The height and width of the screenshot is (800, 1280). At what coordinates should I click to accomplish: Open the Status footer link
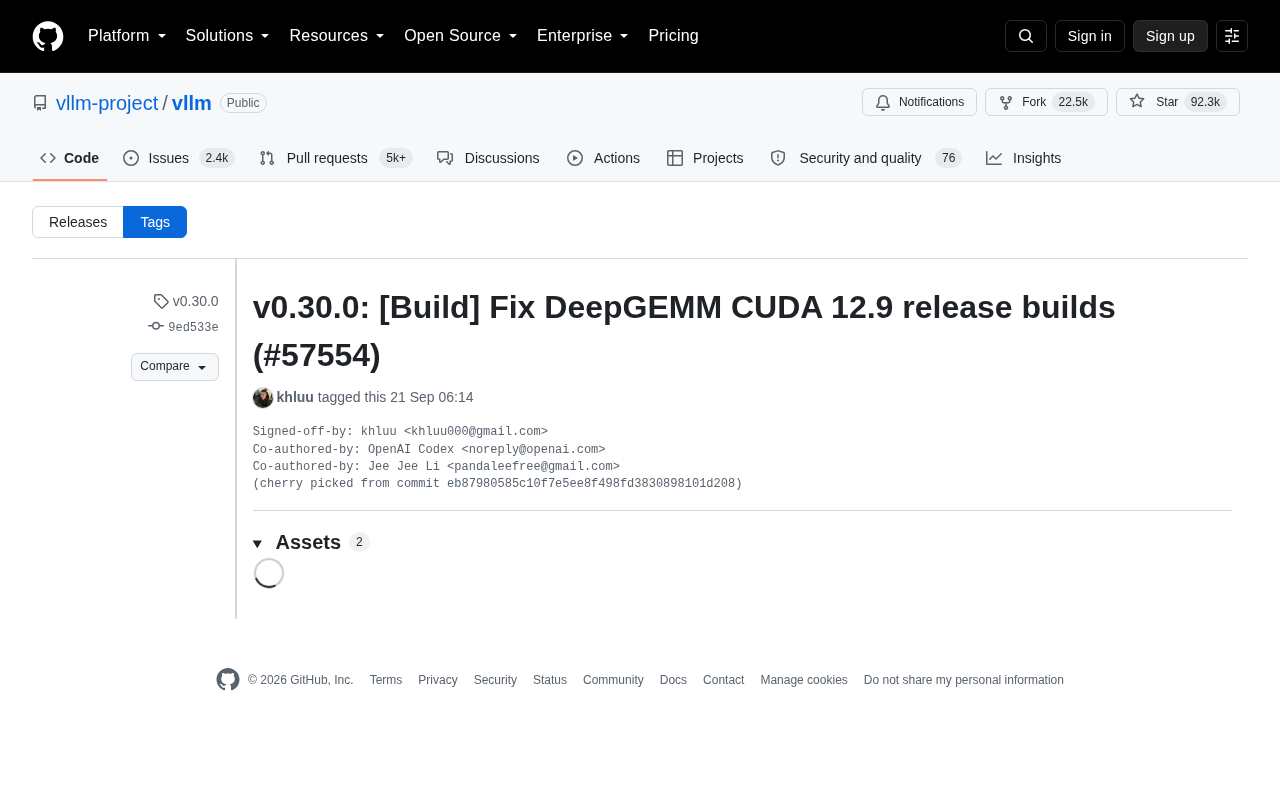(x=550, y=680)
